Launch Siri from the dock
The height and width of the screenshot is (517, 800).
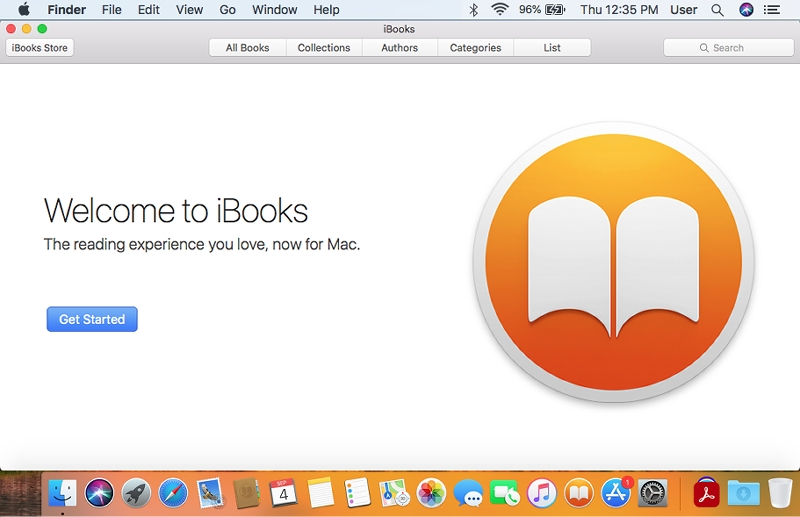tap(99, 494)
